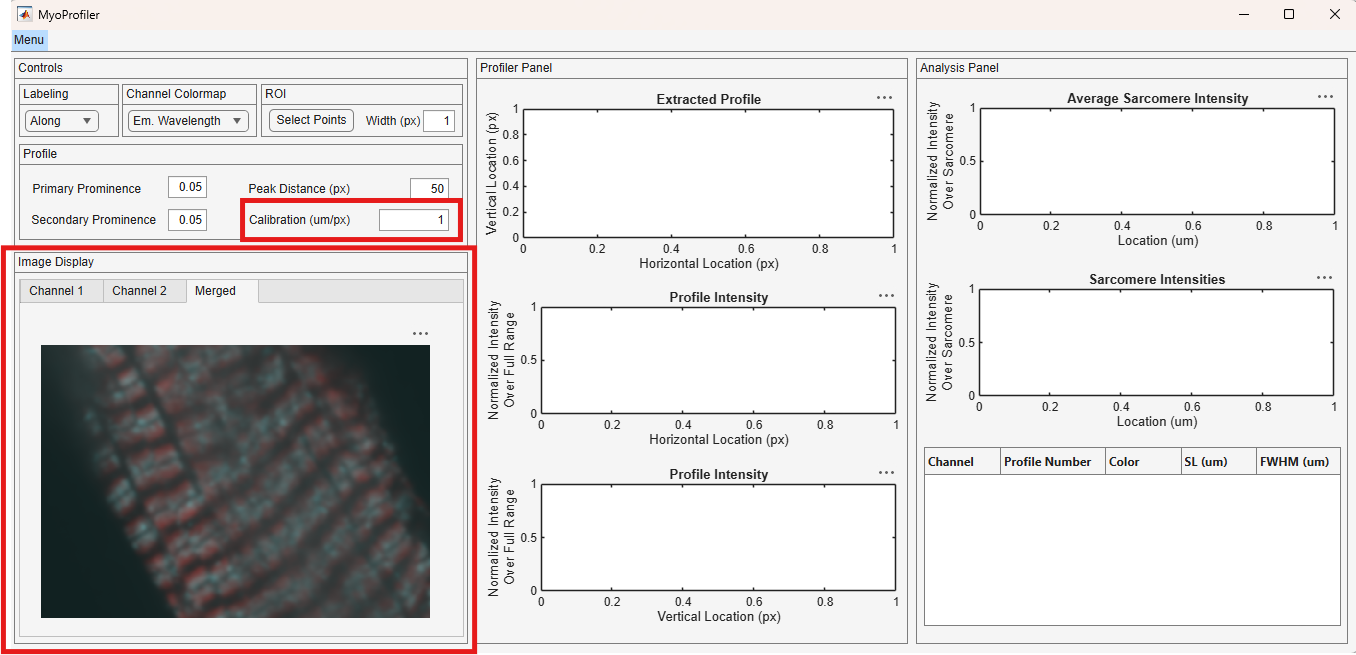The height and width of the screenshot is (655, 1356).
Task: Open Average Sarcomere Intensity plot ellipsis menu
Action: tap(1325, 97)
